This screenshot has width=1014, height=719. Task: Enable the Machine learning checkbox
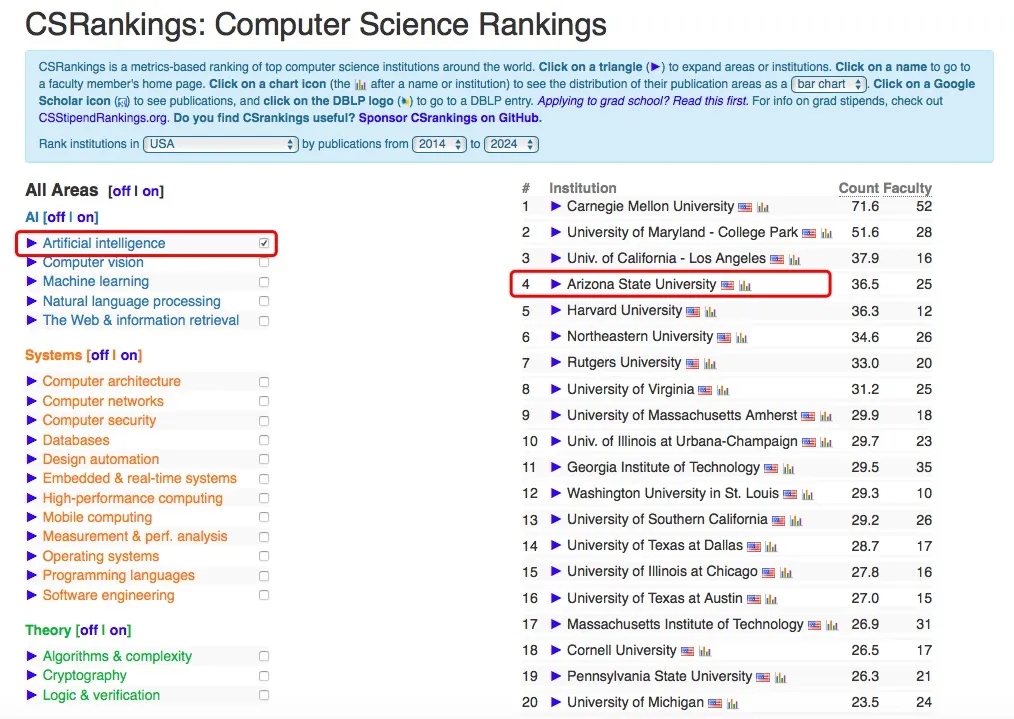pos(264,282)
